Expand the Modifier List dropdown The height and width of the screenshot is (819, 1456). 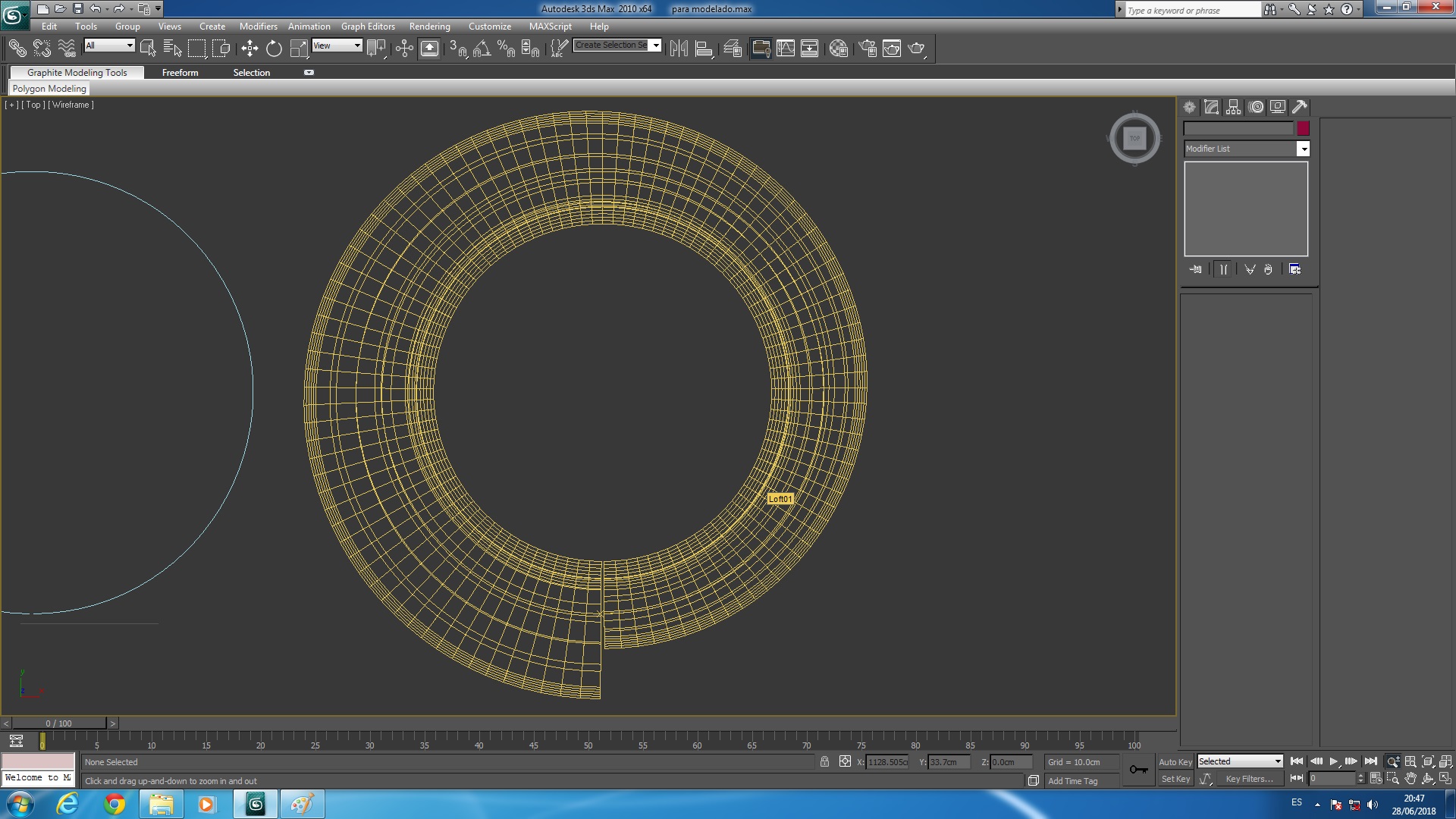[1304, 149]
